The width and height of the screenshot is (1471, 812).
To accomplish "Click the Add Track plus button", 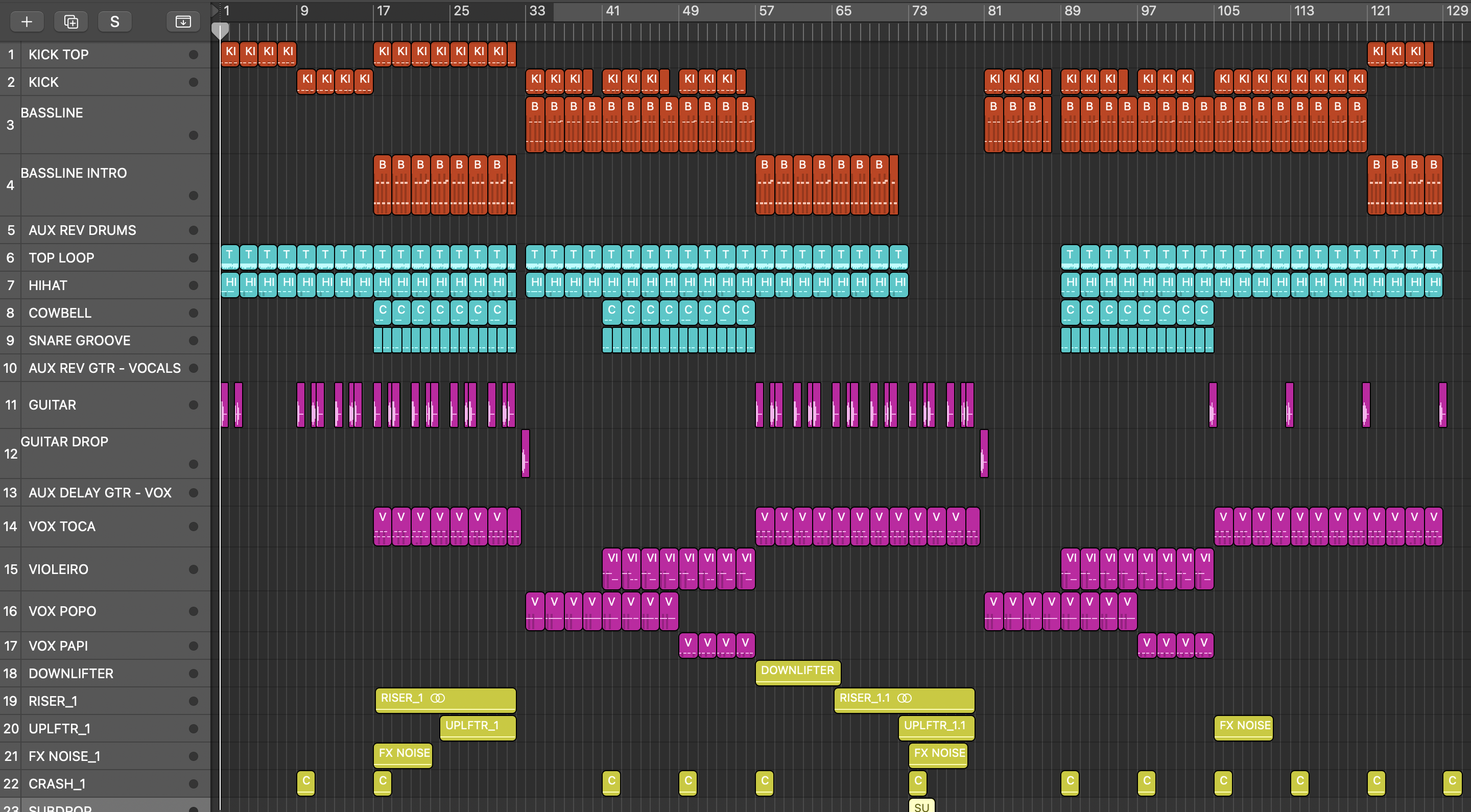I will tap(26, 21).
